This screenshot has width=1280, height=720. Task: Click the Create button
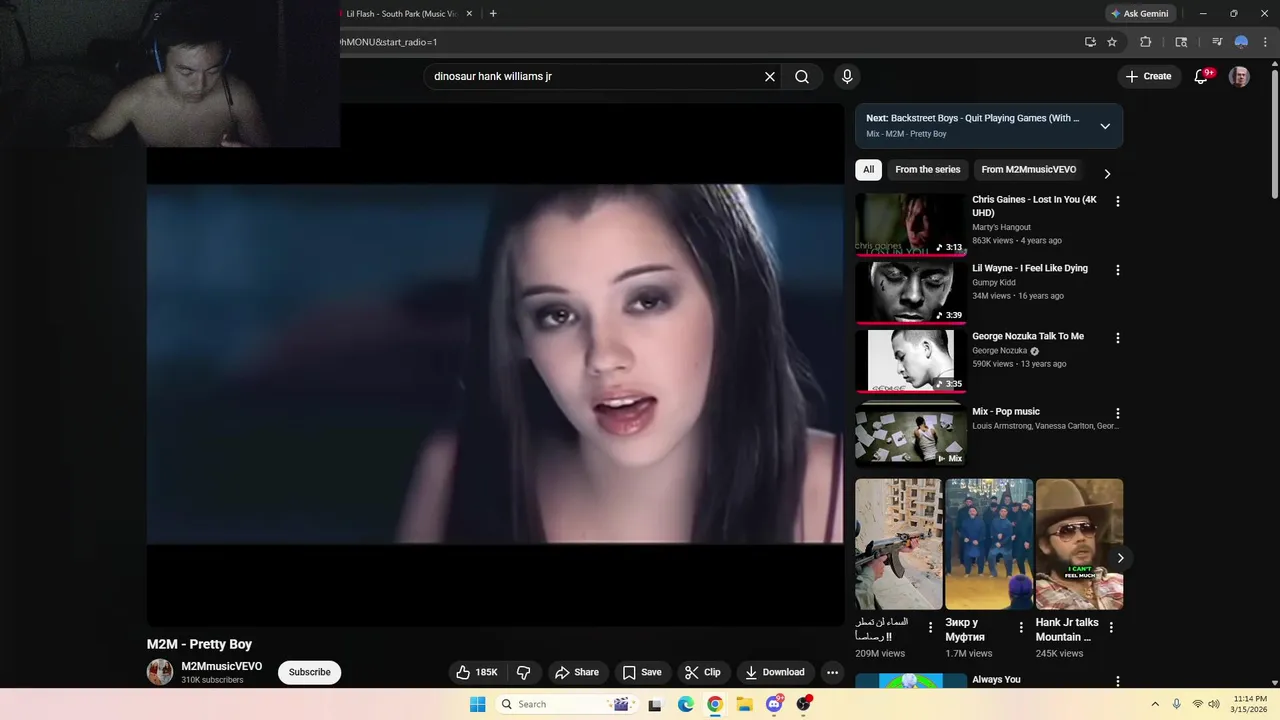point(1148,77)
